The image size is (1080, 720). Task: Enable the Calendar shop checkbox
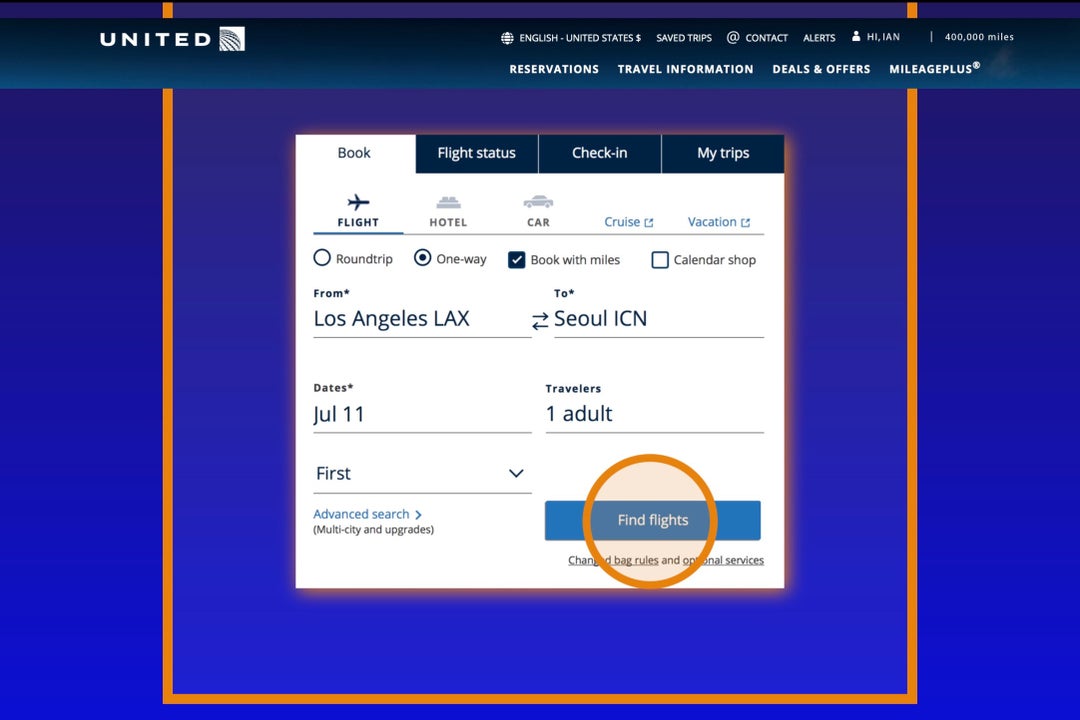(x=660, y=259)
